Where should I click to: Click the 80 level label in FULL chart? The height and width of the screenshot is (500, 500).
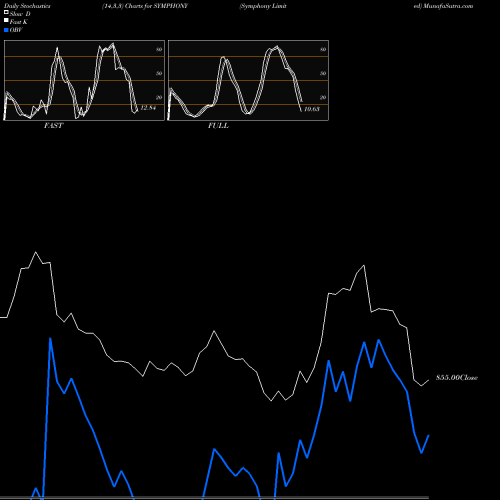(x=323, y=49)
